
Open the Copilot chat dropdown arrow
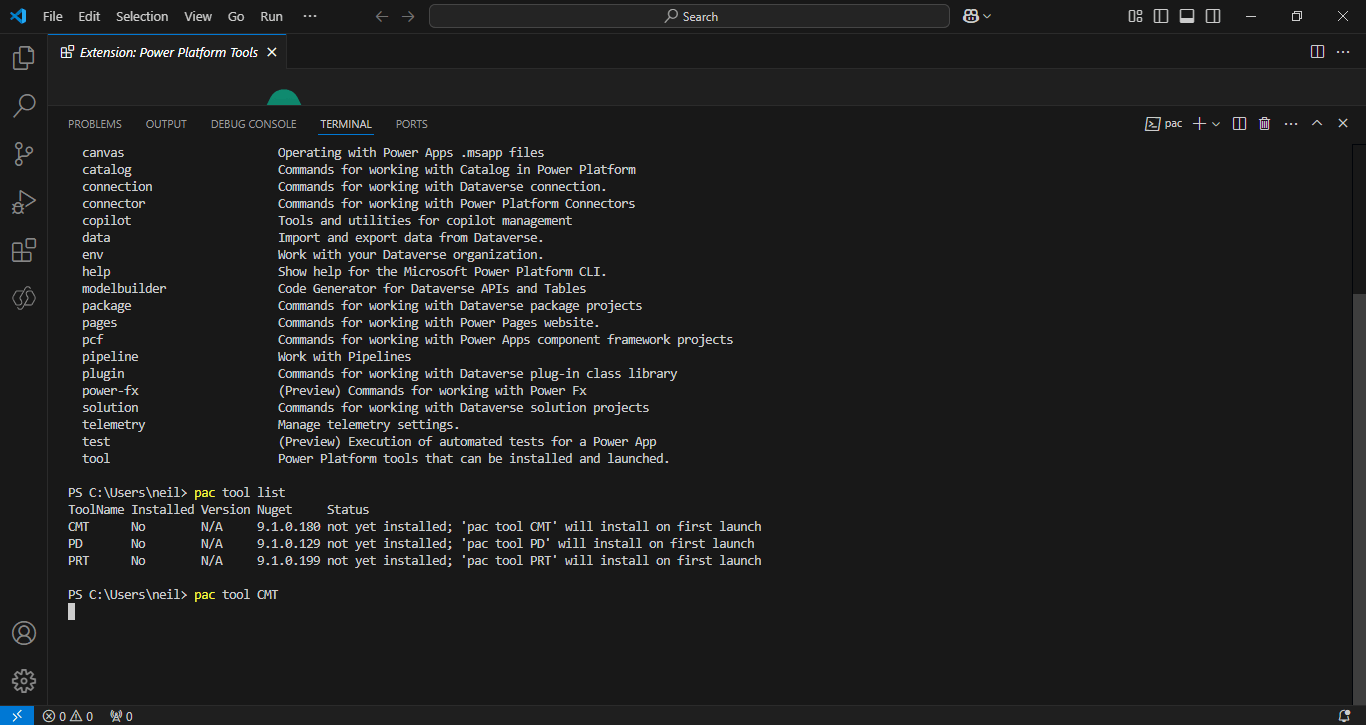988,16
